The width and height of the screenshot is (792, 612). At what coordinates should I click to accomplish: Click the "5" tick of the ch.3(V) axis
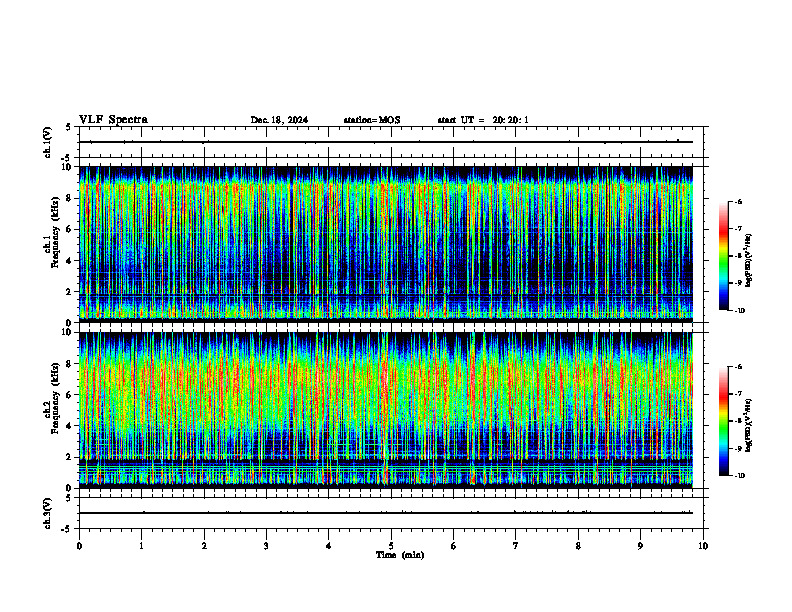(x=70, y=498)
